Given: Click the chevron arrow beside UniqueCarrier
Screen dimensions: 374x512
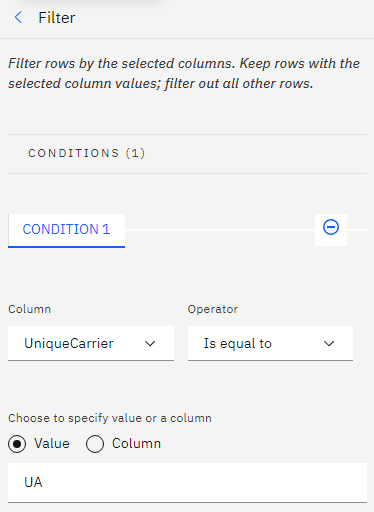Looking at the screenshot, I should 150,343.
